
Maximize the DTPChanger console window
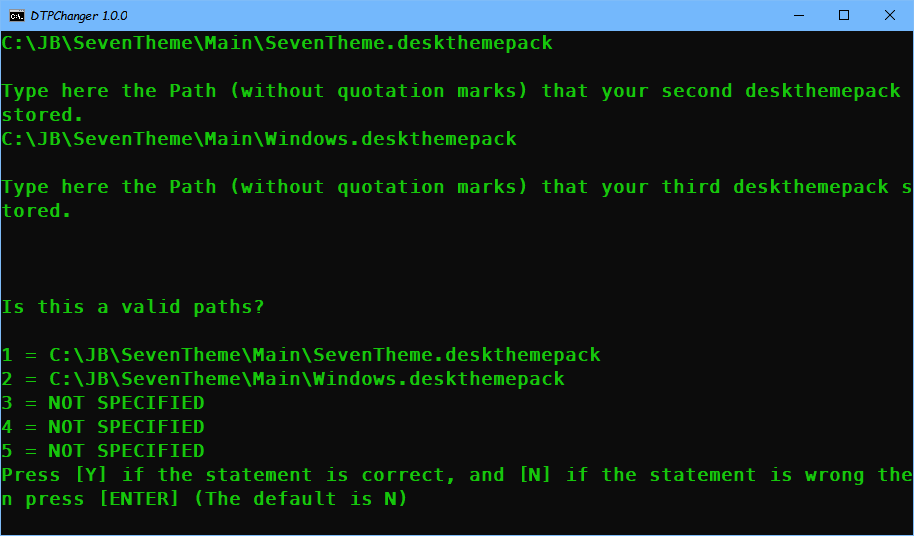click(843, 15)
